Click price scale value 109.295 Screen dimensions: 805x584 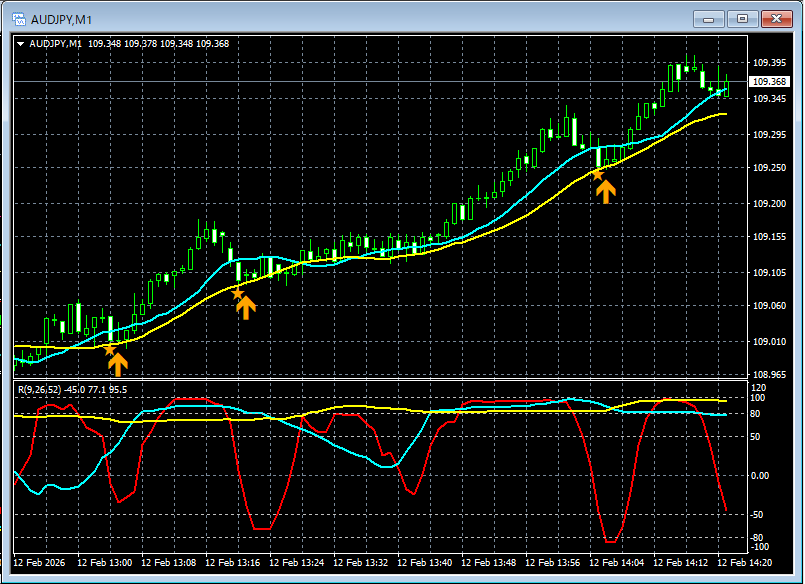tap(769, 135)
